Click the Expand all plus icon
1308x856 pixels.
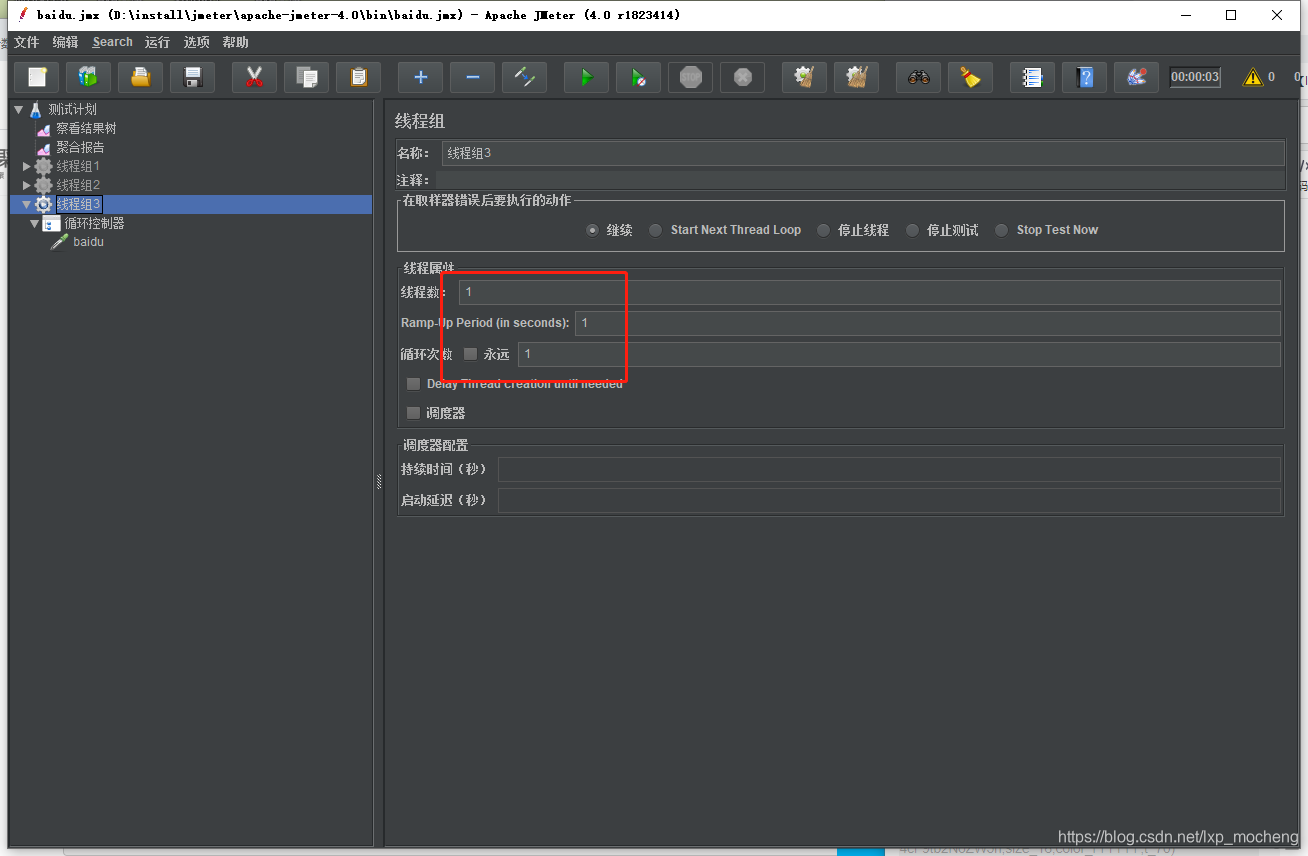coord(421,77)
